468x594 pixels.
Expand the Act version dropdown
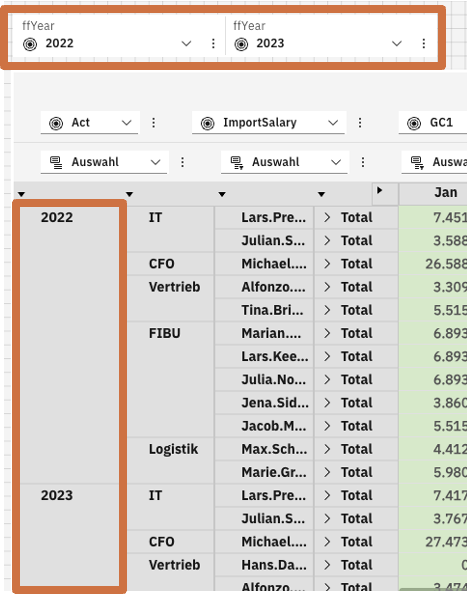pos(127,123)
